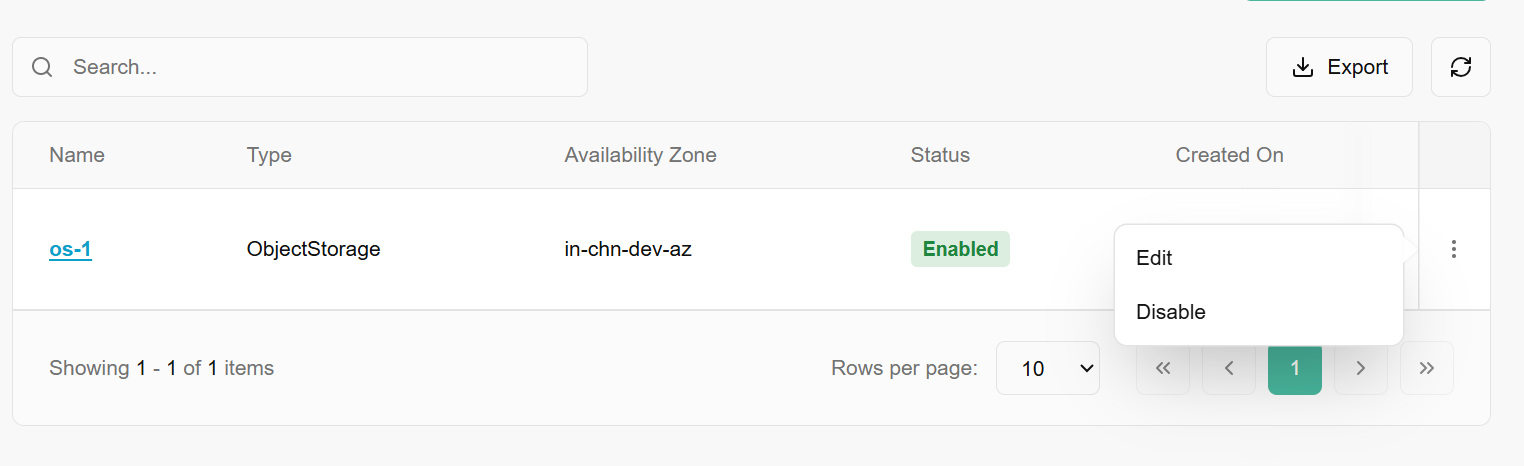Refresh the table with the reload icon
The height and width of the screenshot is (466, 1524).
[x=1460, y=67]
